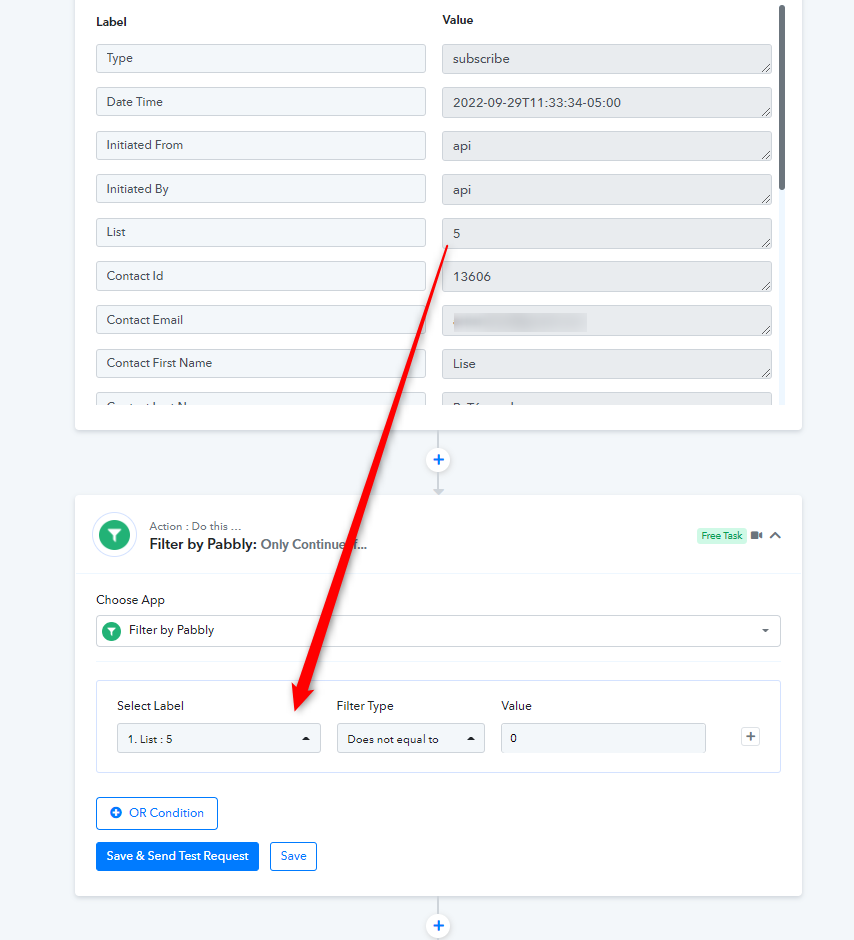The height and width of the screenshot is (940, 854).
Task: Click the small funnel icon in Choose App
Action: click(111, 631)
